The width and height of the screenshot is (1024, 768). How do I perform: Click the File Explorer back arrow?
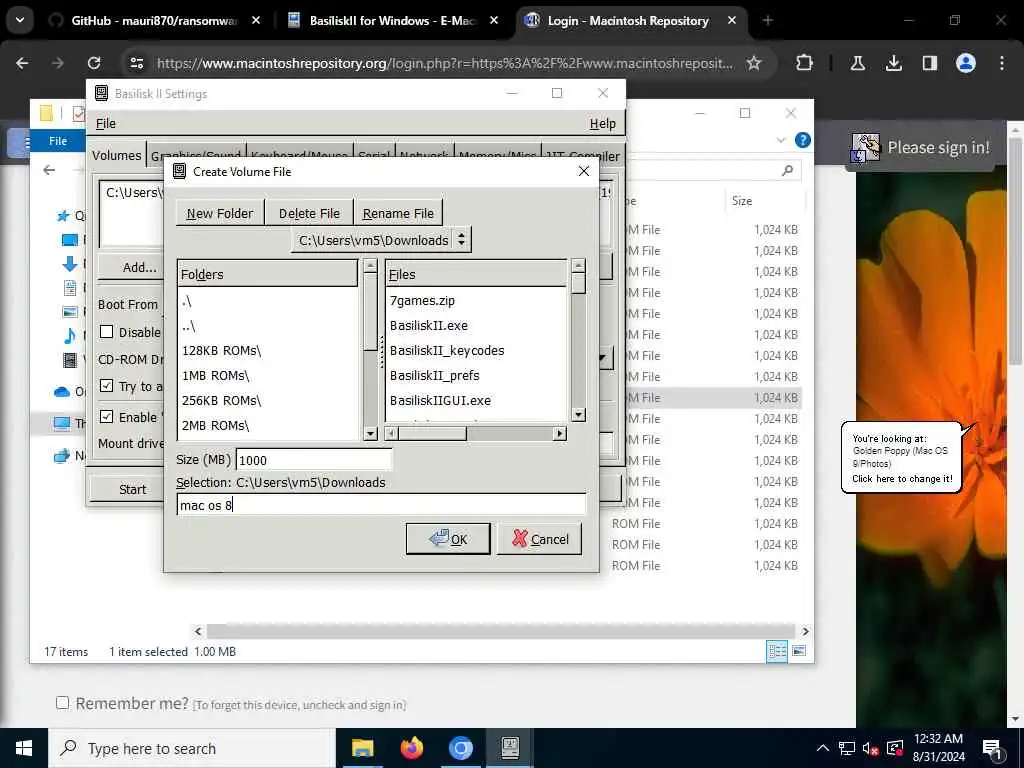(49, 170)
